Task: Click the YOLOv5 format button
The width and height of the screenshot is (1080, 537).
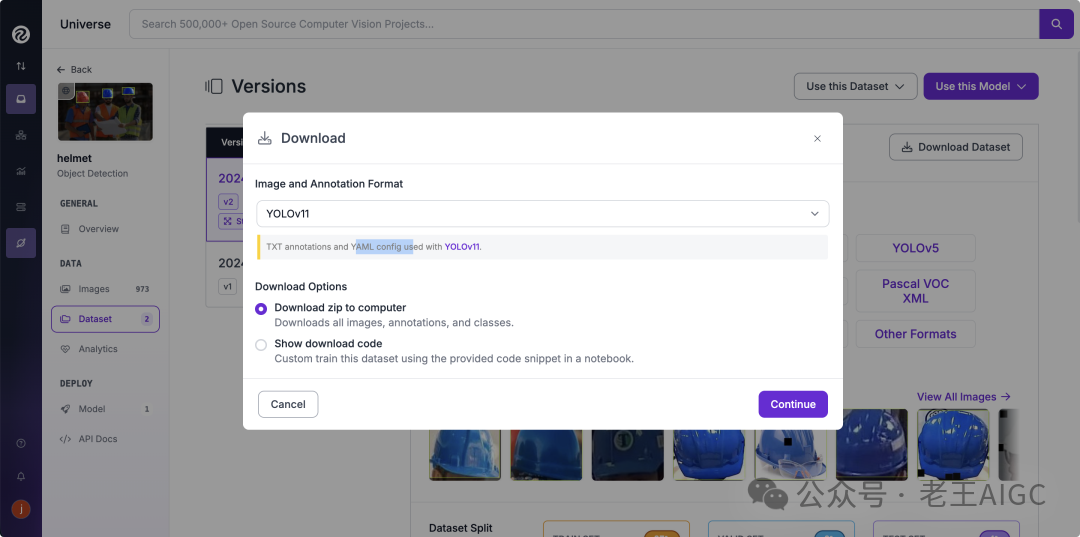Action: point(915,248)
